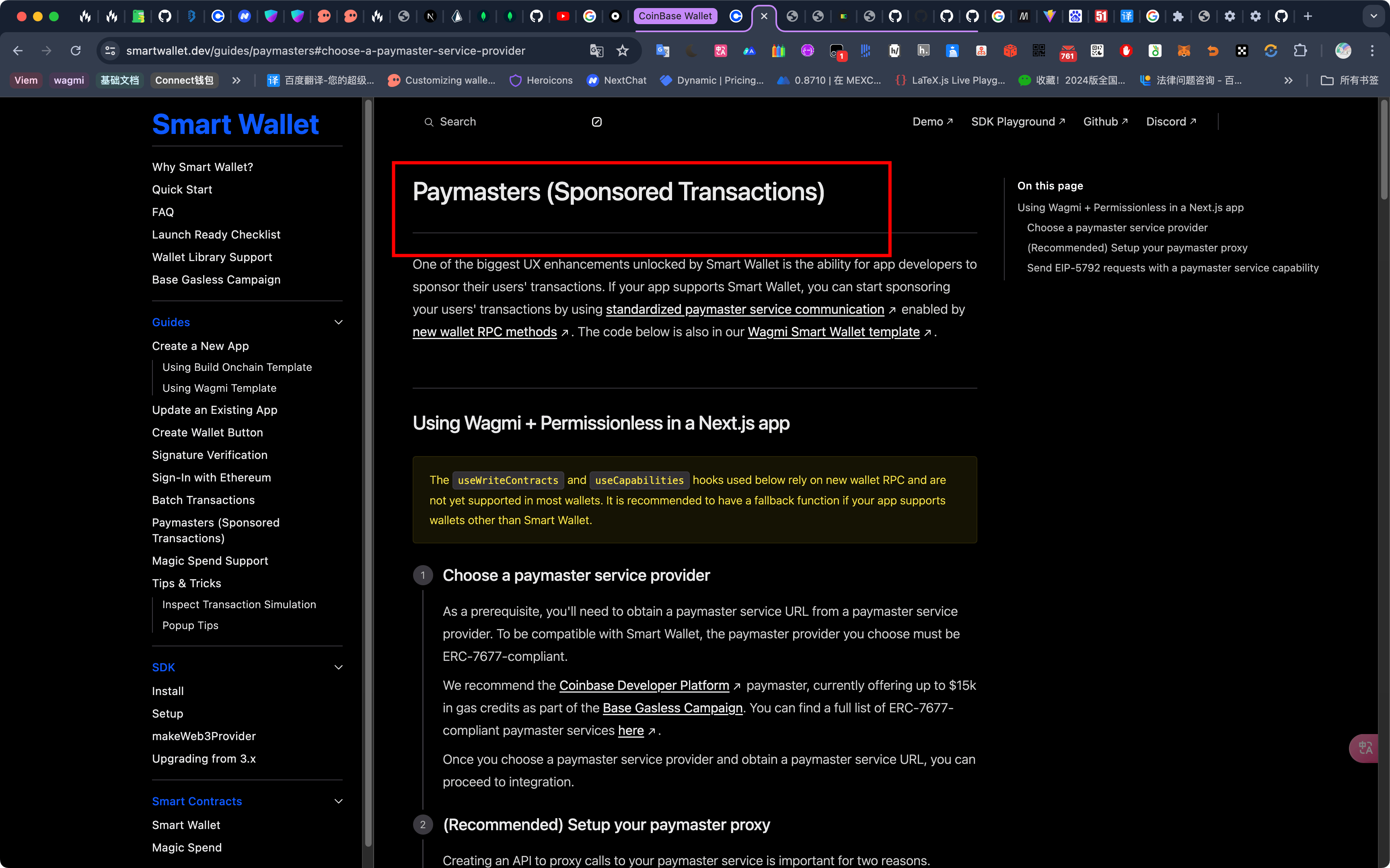
Task: Show overflow bookmarks next to 所有书签
Action: [1288, 80]
